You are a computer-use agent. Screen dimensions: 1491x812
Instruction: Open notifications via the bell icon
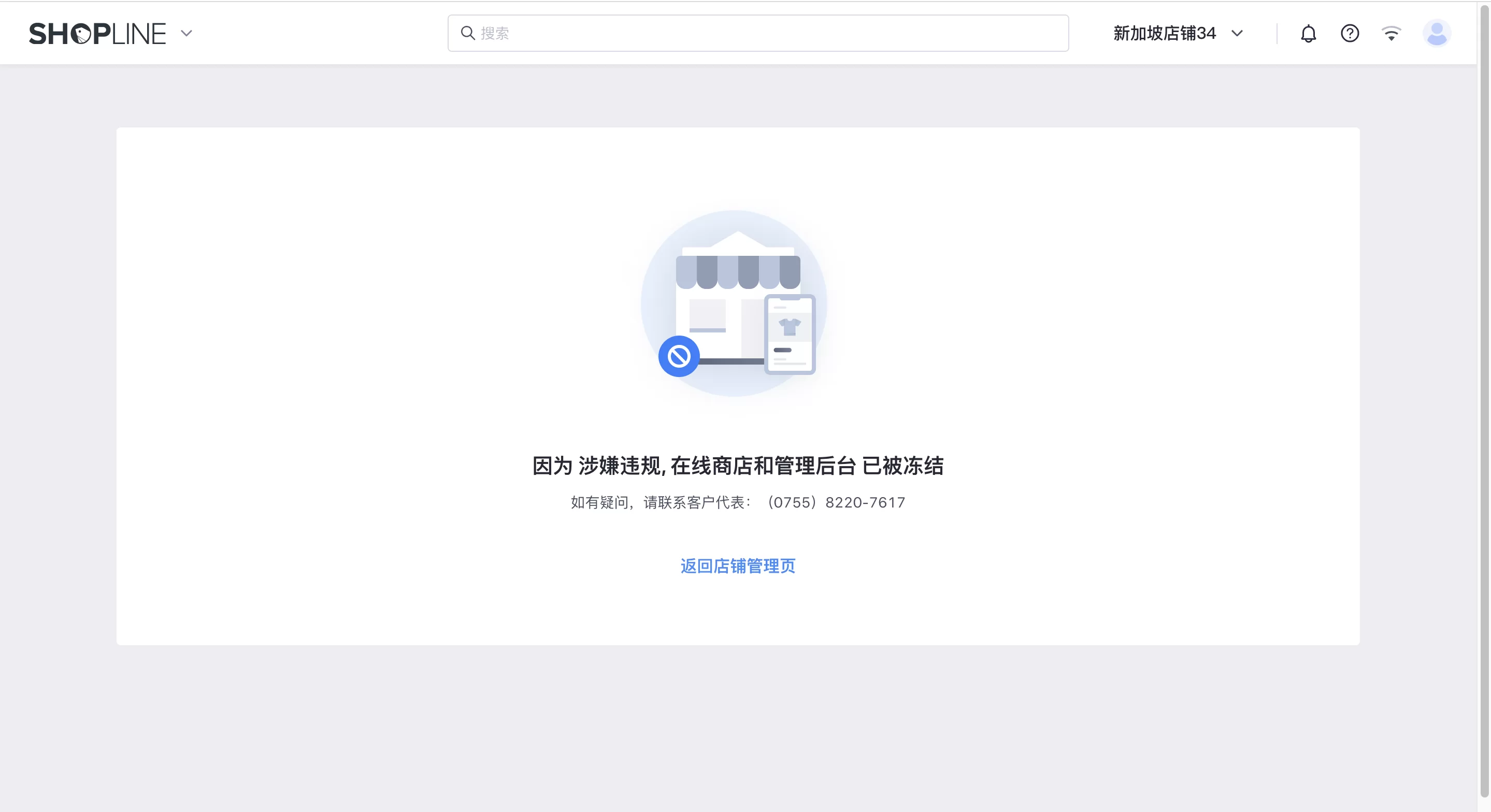point(1309,33)
